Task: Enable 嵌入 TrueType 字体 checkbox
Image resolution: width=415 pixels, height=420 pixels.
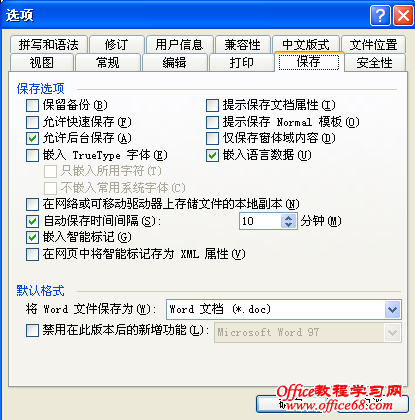Action: [x=32, y=155]
